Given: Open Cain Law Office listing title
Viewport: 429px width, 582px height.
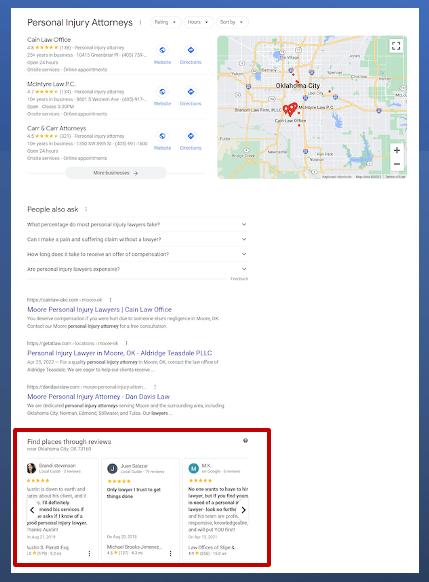Looking at the screenshot, I should coord(49,40).
